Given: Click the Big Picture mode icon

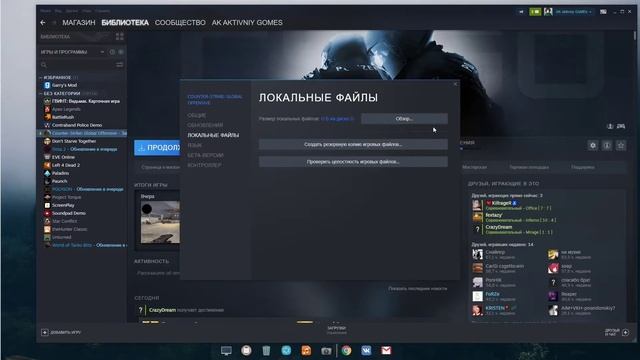Looking at the screenshot, I should click(x=603, y=12).
